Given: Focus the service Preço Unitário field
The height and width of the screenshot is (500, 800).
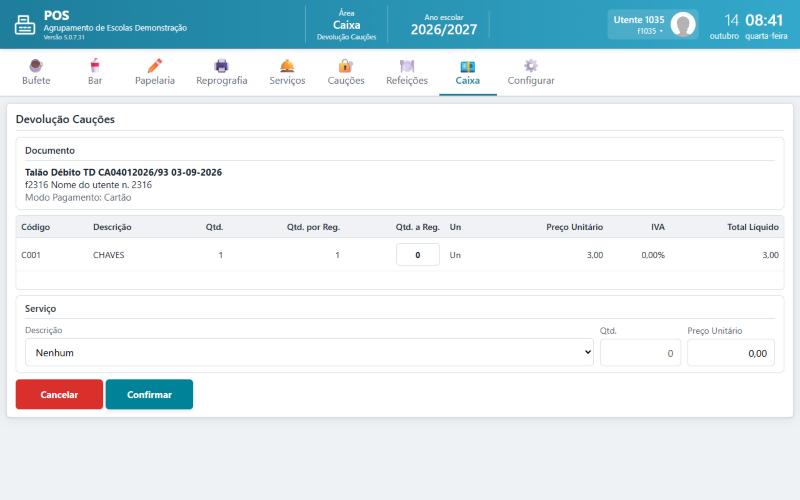Looking at the screenshot, I should coord(731,353).
